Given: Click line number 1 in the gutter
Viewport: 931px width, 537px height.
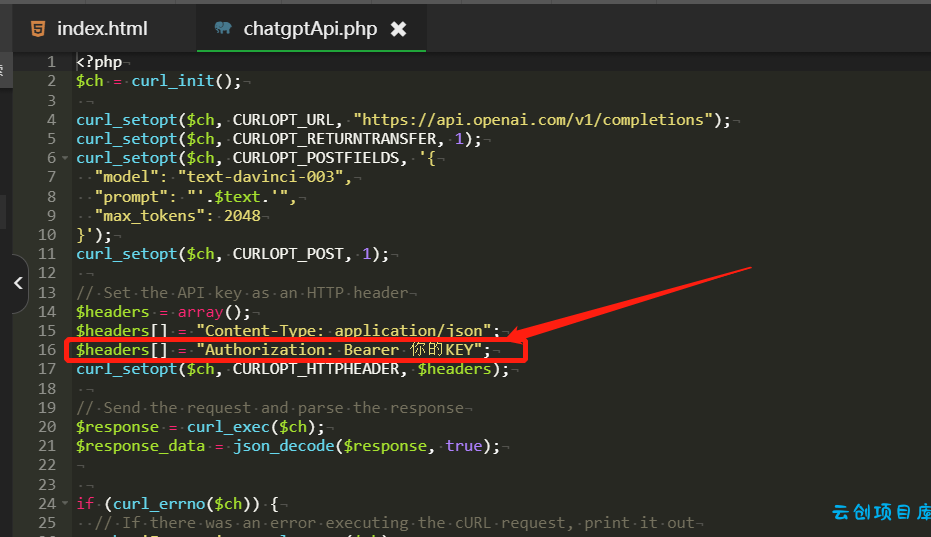Looking at the screenshot, I should pyautogui.click(x=52, y=62).
